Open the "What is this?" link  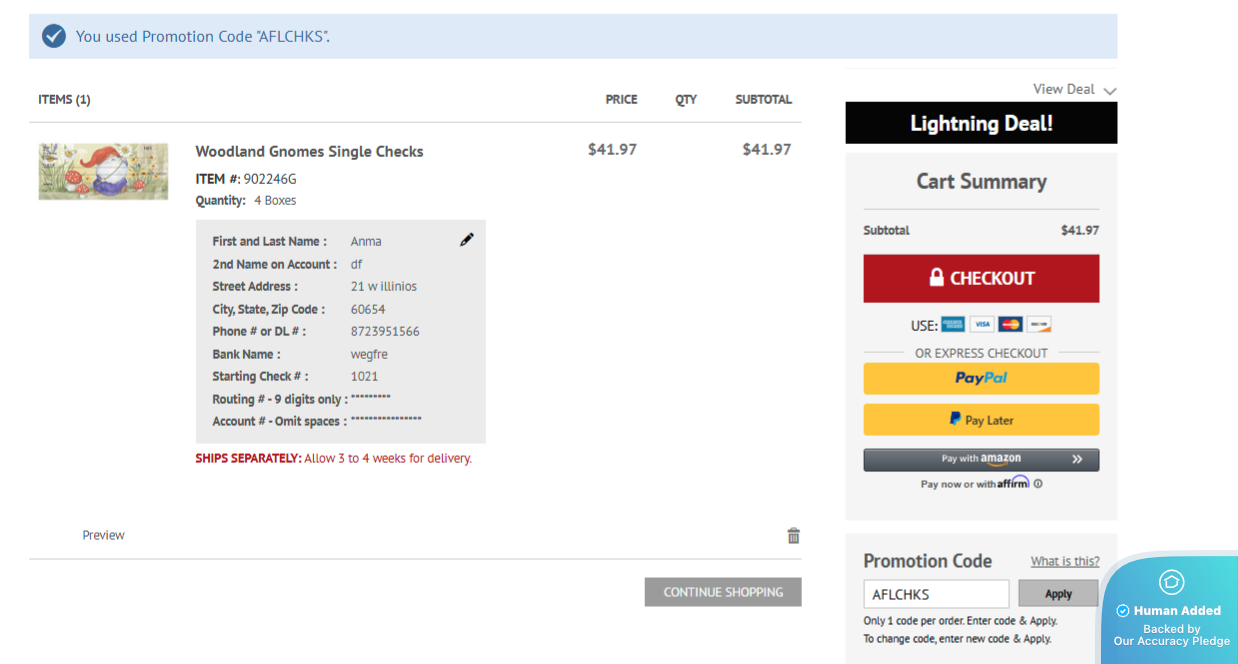tap(1065, 561)
